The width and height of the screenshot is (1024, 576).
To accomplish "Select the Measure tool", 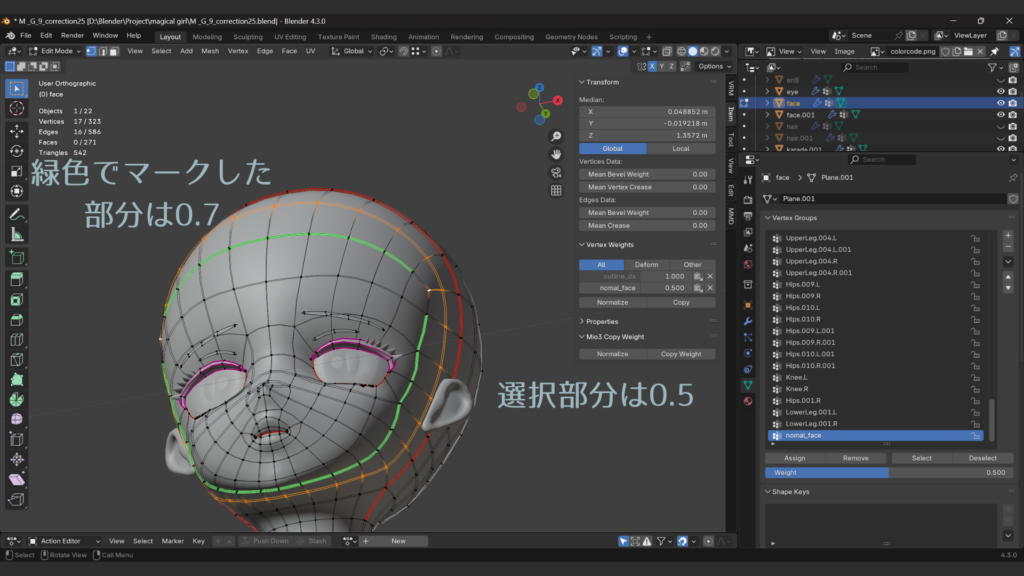I will point(17,235).
